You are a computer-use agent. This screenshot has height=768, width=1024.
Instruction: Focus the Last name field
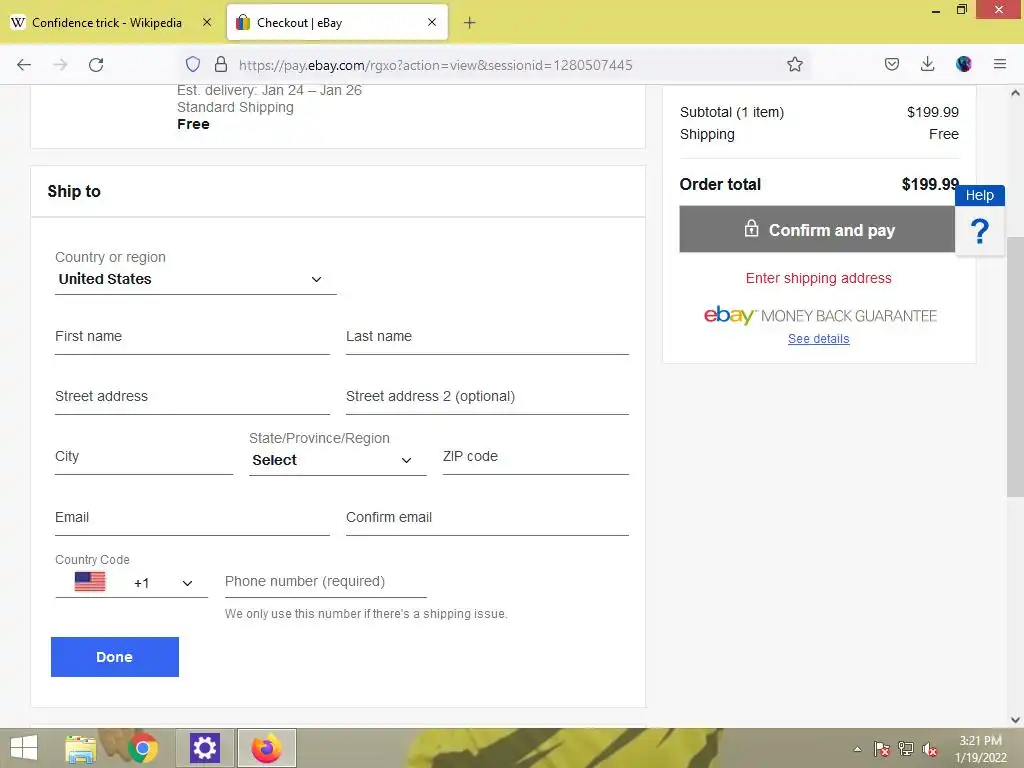tap(487, 338)
